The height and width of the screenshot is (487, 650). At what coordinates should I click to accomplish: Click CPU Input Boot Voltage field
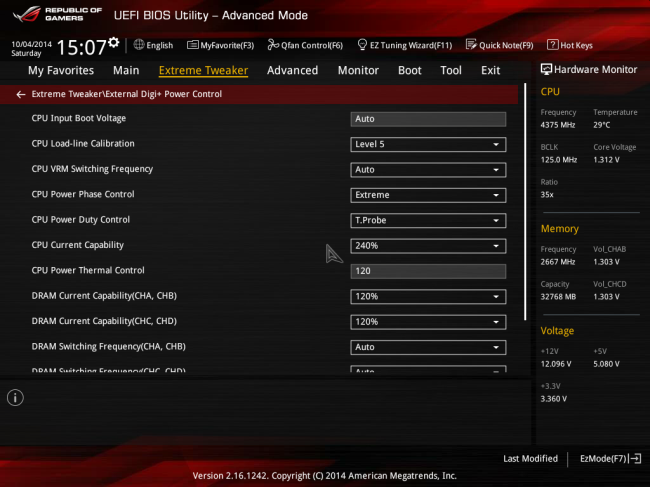428,119
